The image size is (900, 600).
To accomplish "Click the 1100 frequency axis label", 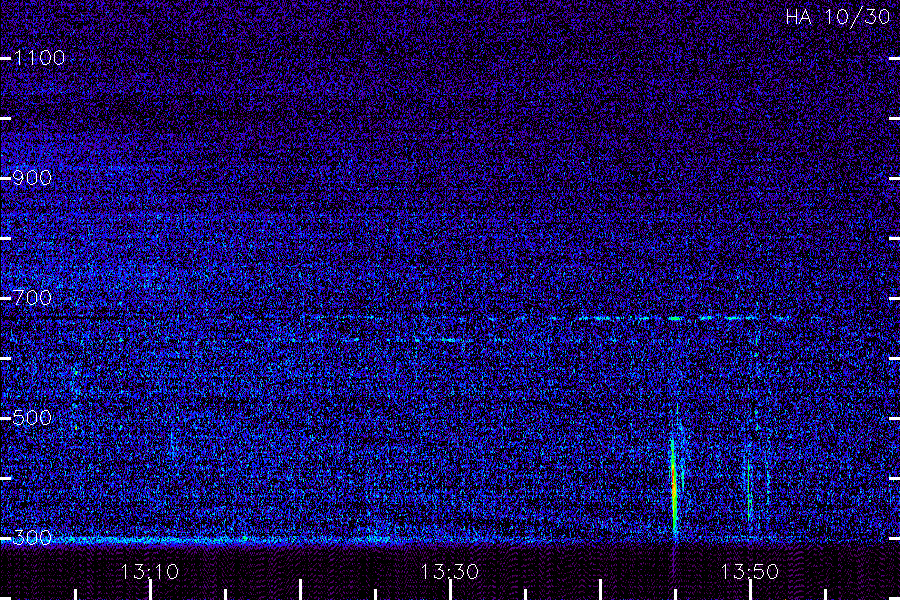I will [x=40, y=58].
